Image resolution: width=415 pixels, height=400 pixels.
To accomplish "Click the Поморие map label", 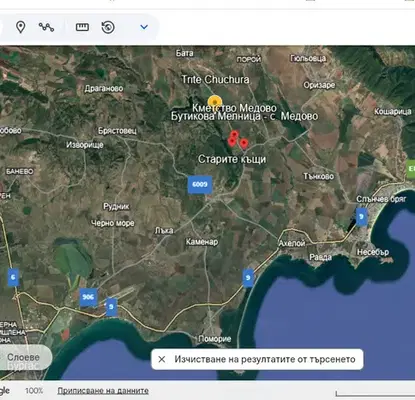I will pyautogui.click(x=215, y=339).
